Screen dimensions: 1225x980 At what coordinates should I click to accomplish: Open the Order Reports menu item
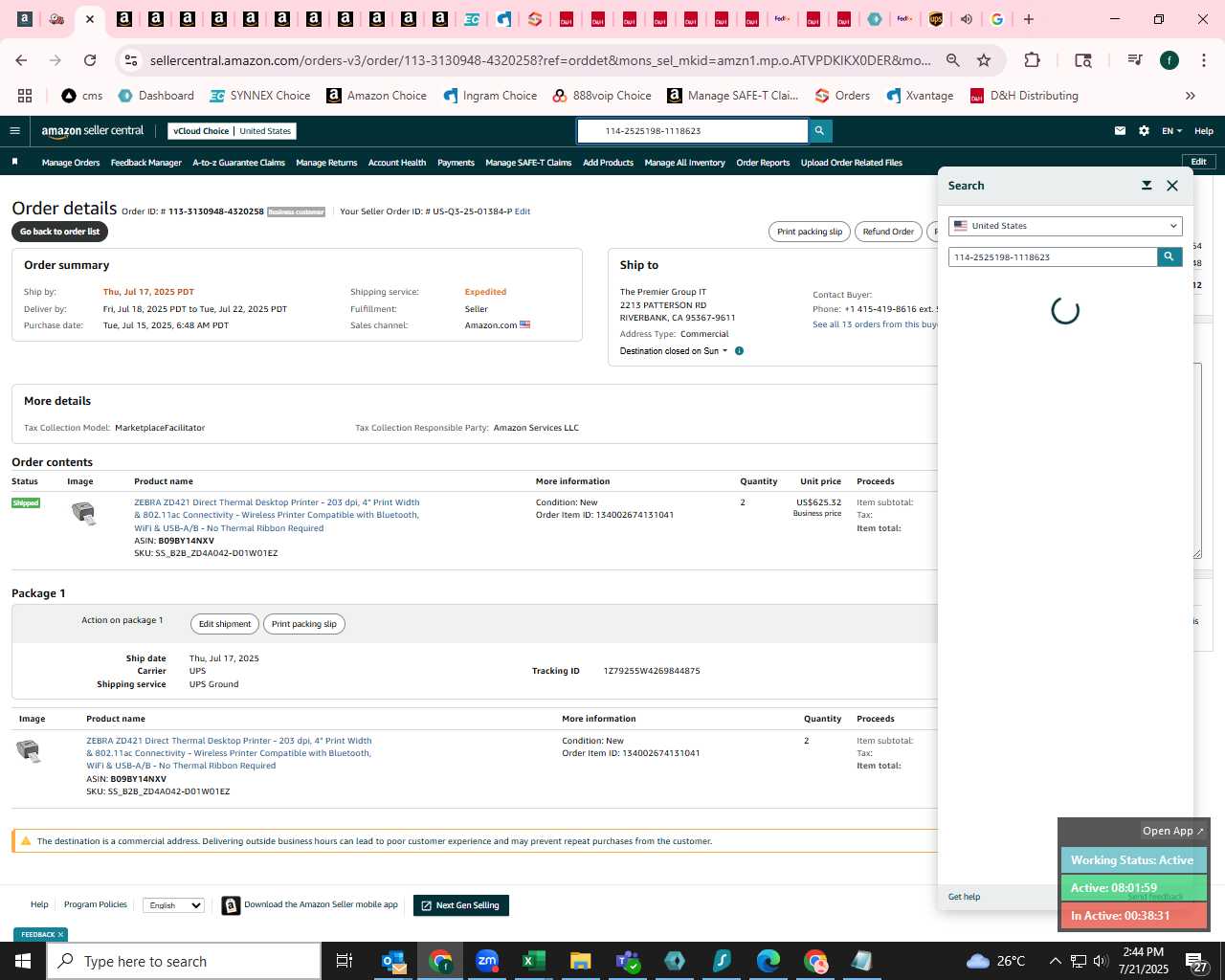763,163
